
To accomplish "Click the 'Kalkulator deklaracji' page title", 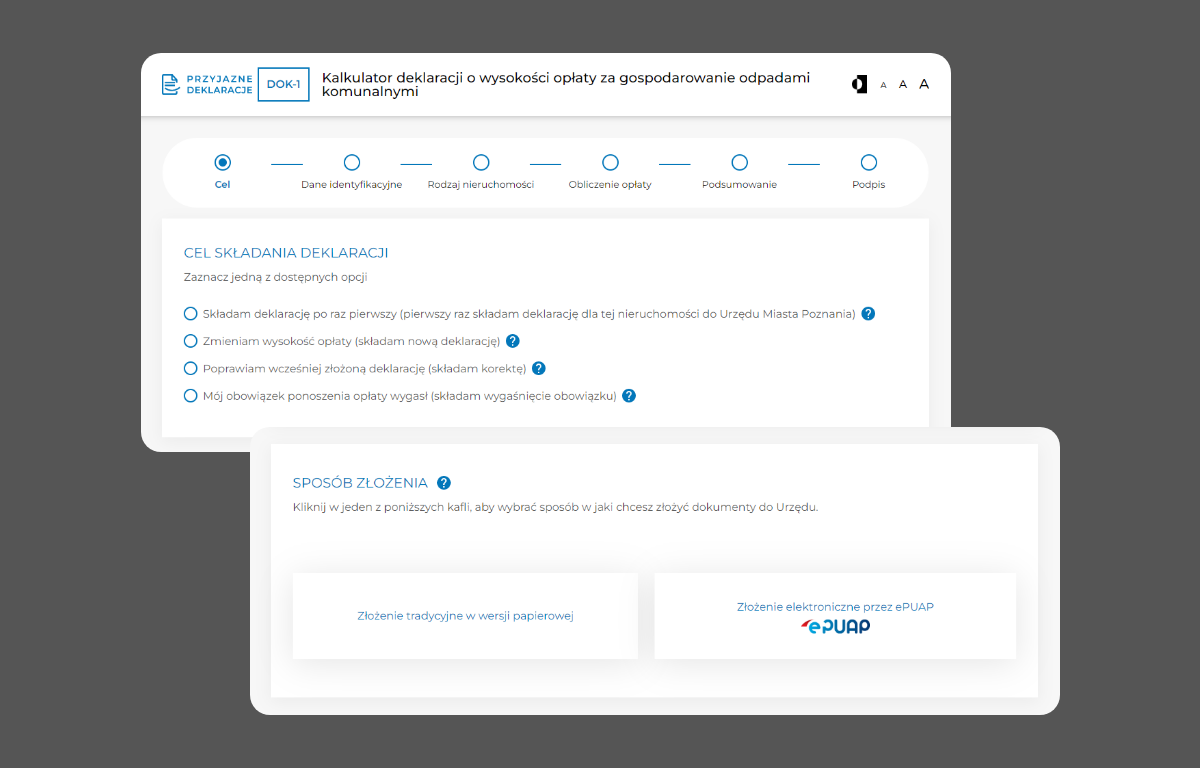I will [x=566, y=84].
